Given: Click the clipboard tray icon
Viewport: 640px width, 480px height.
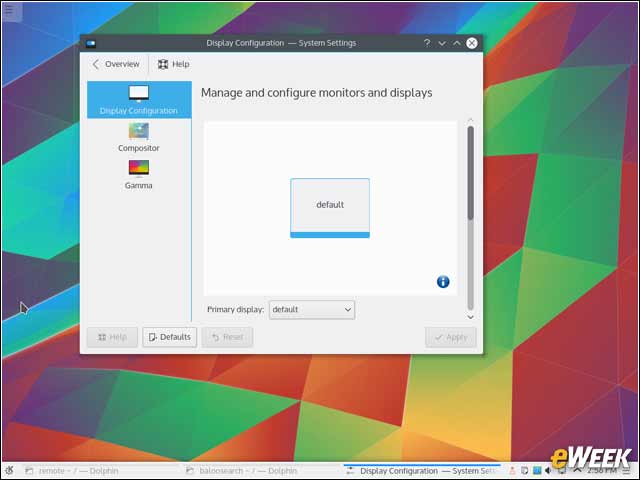Looking at the screenshot, I should click(524, 471).
